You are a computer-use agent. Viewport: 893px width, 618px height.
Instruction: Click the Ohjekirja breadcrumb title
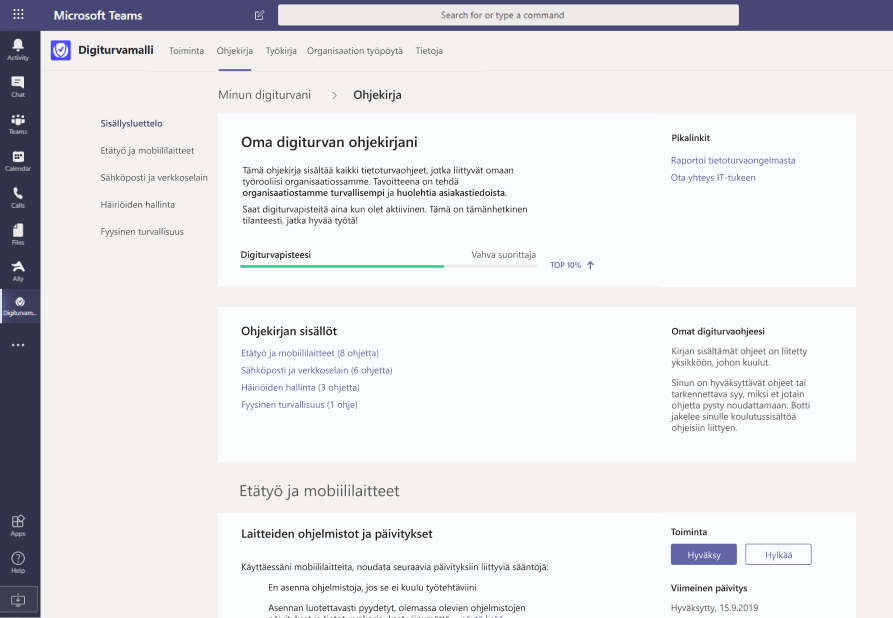pyautogui.click(x=377, y=95)
